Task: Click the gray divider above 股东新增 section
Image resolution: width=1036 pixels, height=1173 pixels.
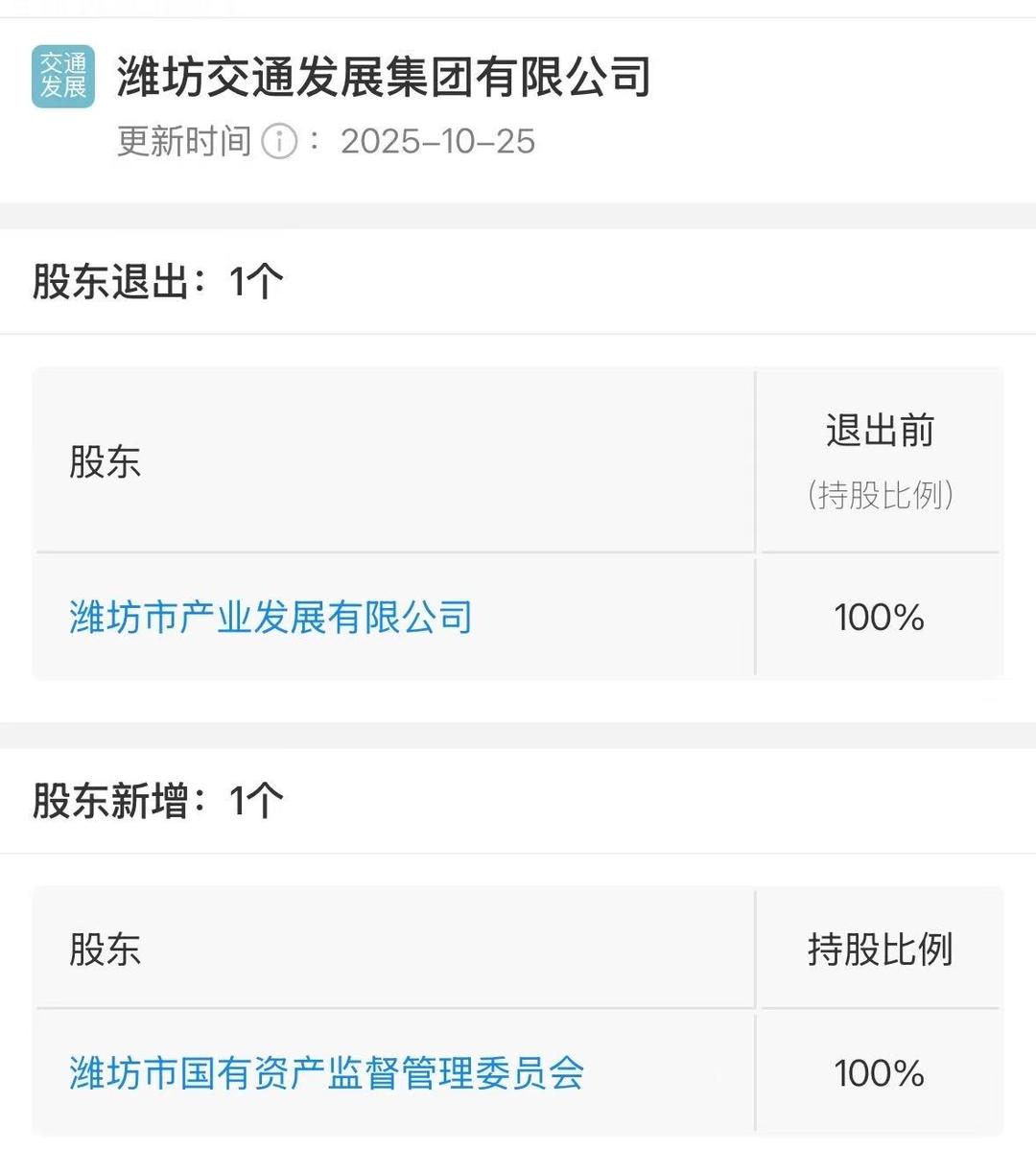Action: [518, 735]
